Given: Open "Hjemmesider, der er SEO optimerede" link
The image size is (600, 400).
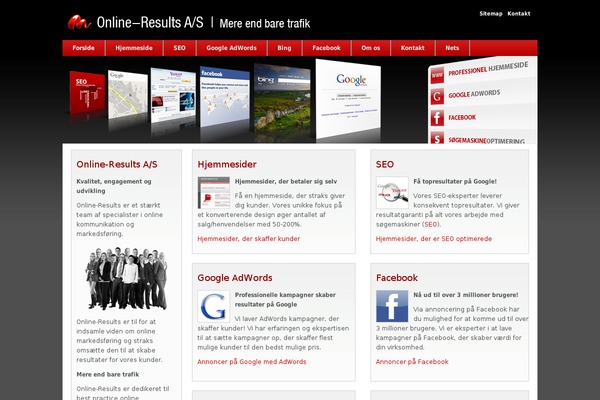Looking at the screenshot, I should click(434, 239).
